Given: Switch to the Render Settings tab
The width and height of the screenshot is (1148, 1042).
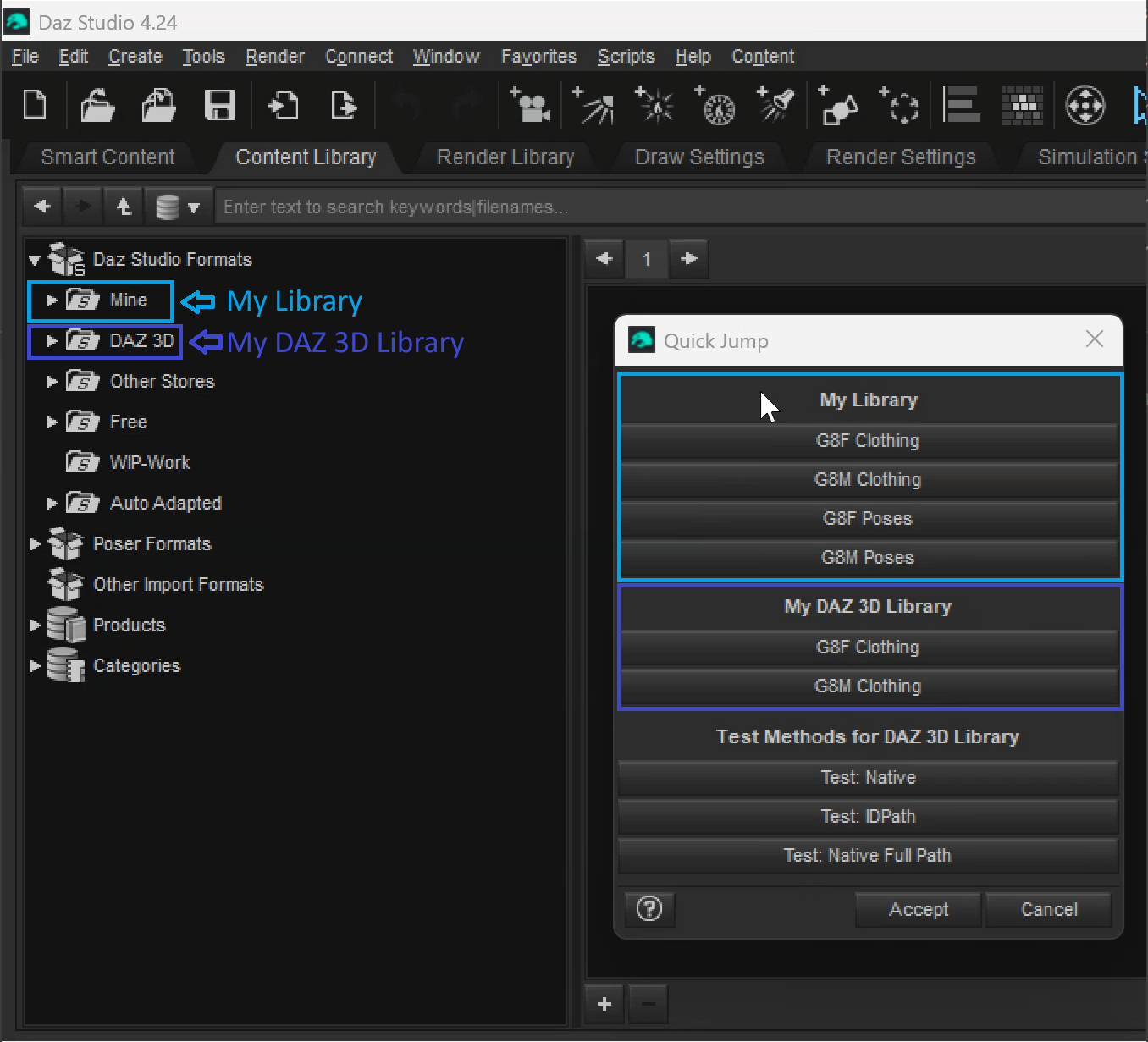Looking at the screenshot, I should pyautogui.click(x=901, y=157).
